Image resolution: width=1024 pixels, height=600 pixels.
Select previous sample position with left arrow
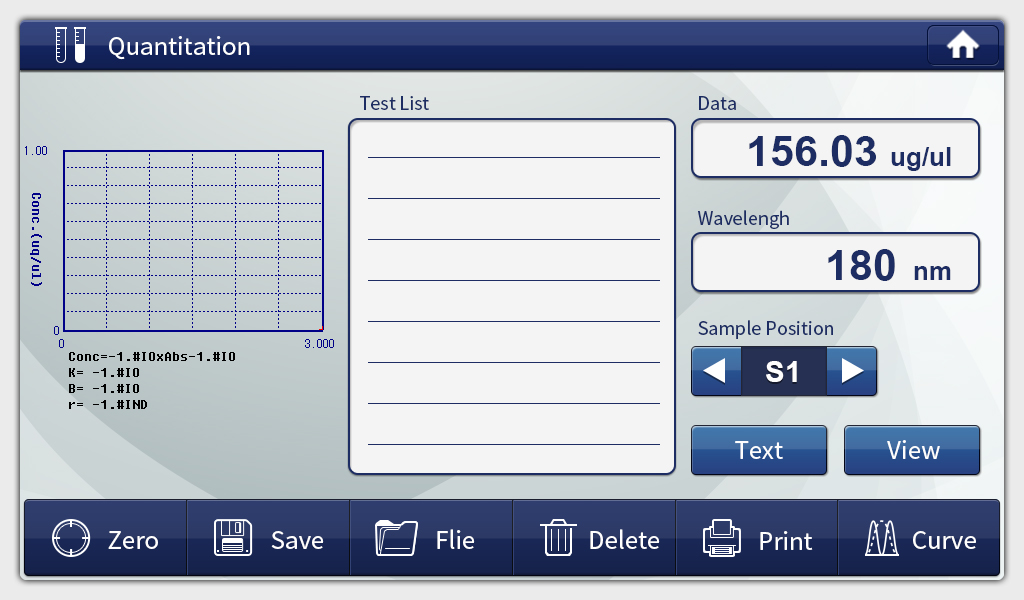click(x=716, y=372)
